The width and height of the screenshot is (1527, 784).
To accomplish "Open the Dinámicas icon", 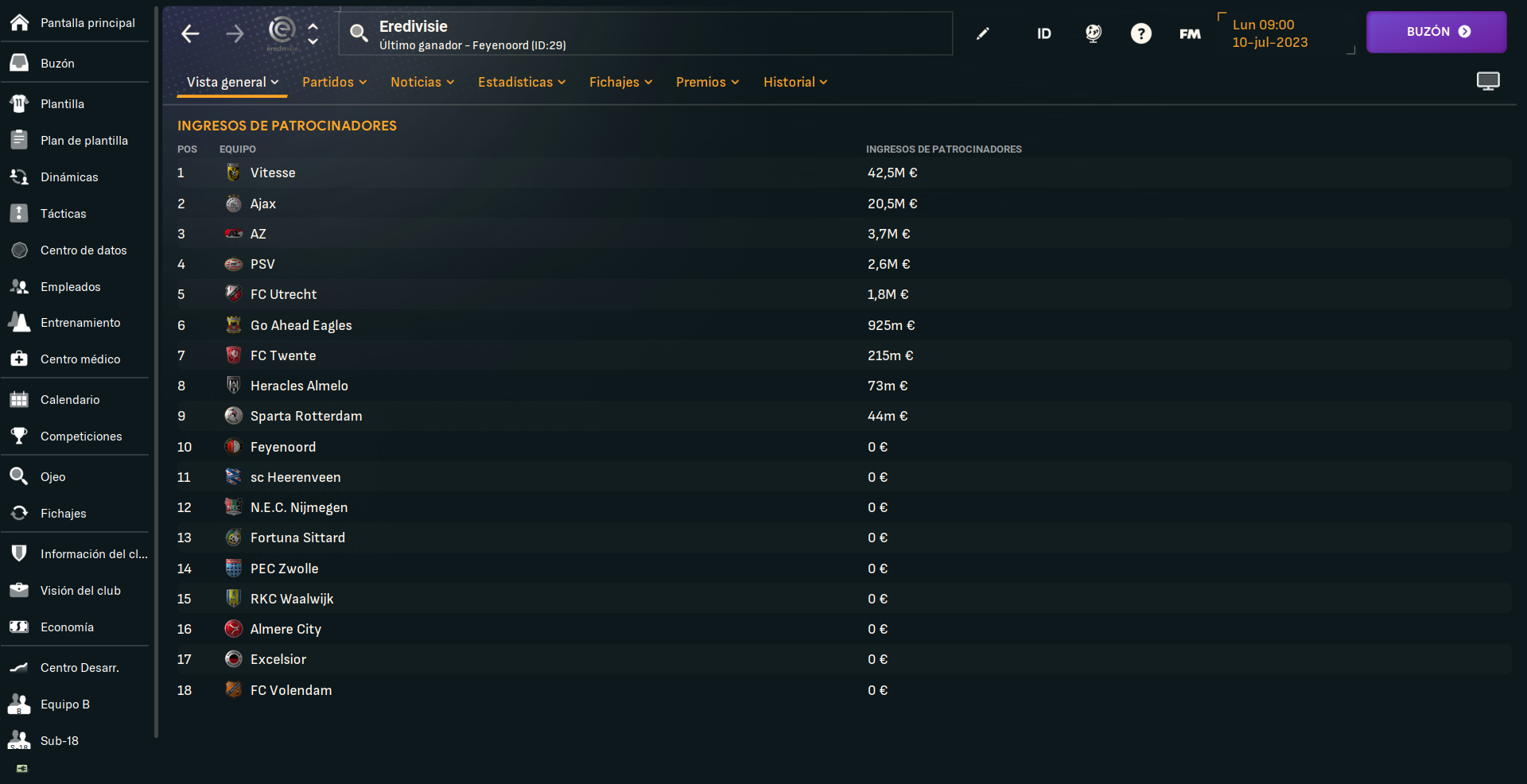I will point(19,177).
